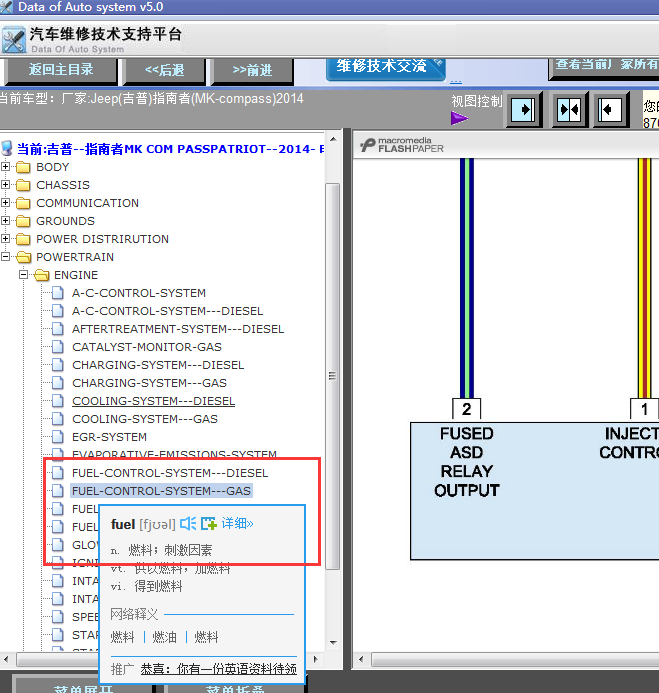Open AFTERTREATMENT-SYSTEM---DIESEL document

tap(178, 329)
